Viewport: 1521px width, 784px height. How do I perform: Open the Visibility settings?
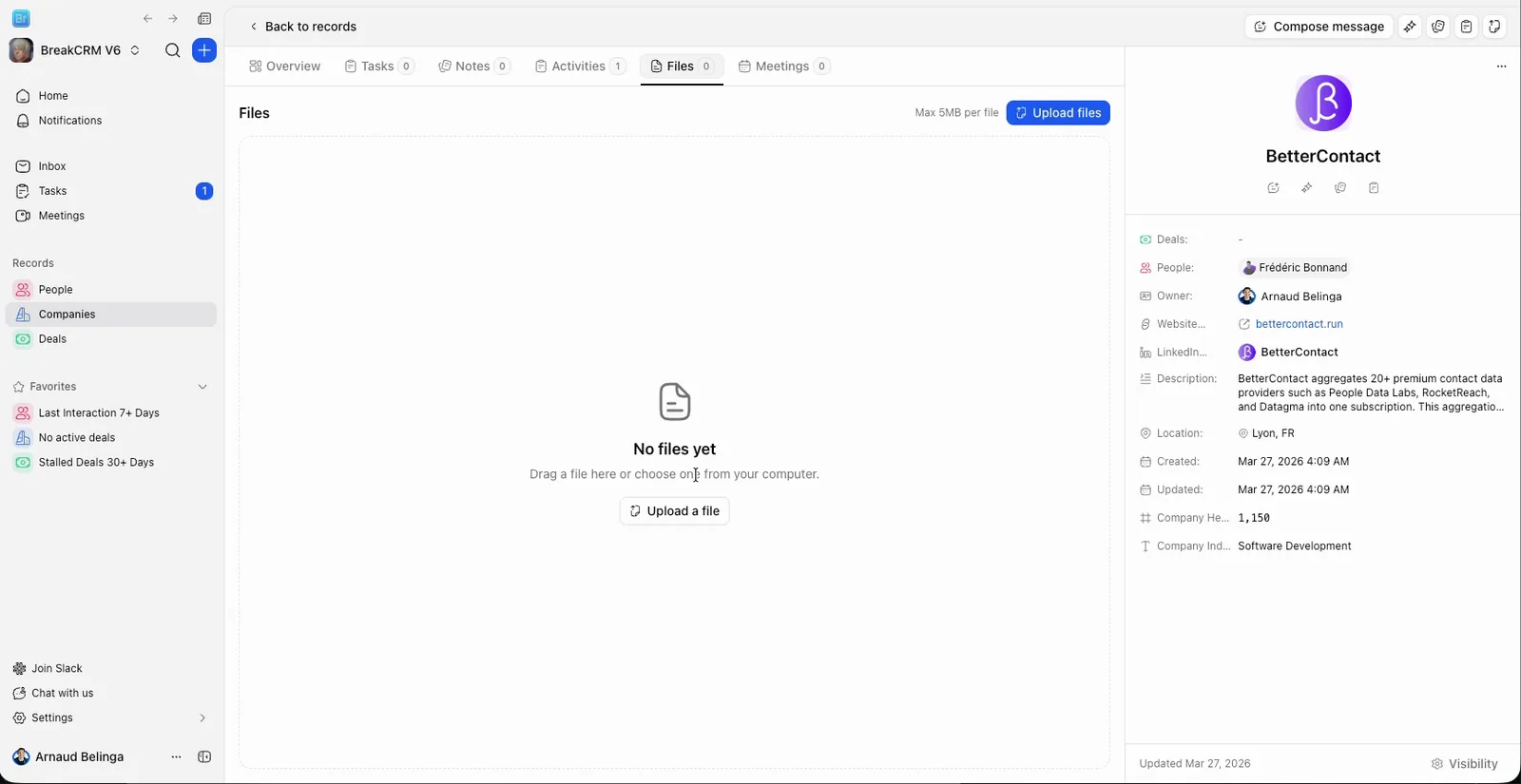(1464, 764)
